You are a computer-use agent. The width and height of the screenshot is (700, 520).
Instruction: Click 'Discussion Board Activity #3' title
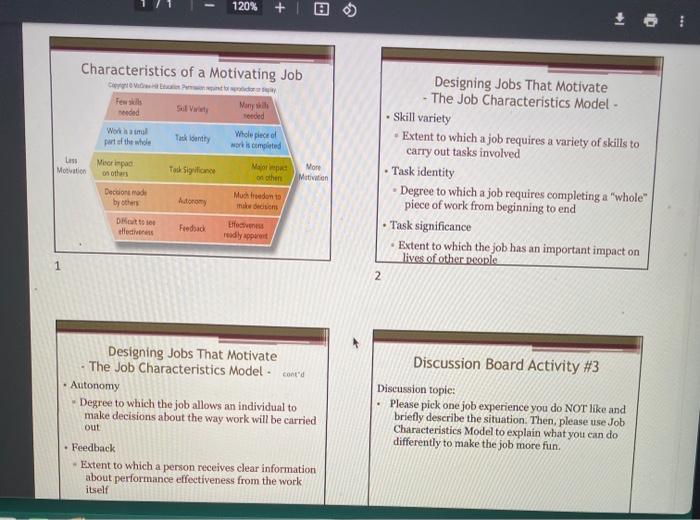(x=506, y=365)
